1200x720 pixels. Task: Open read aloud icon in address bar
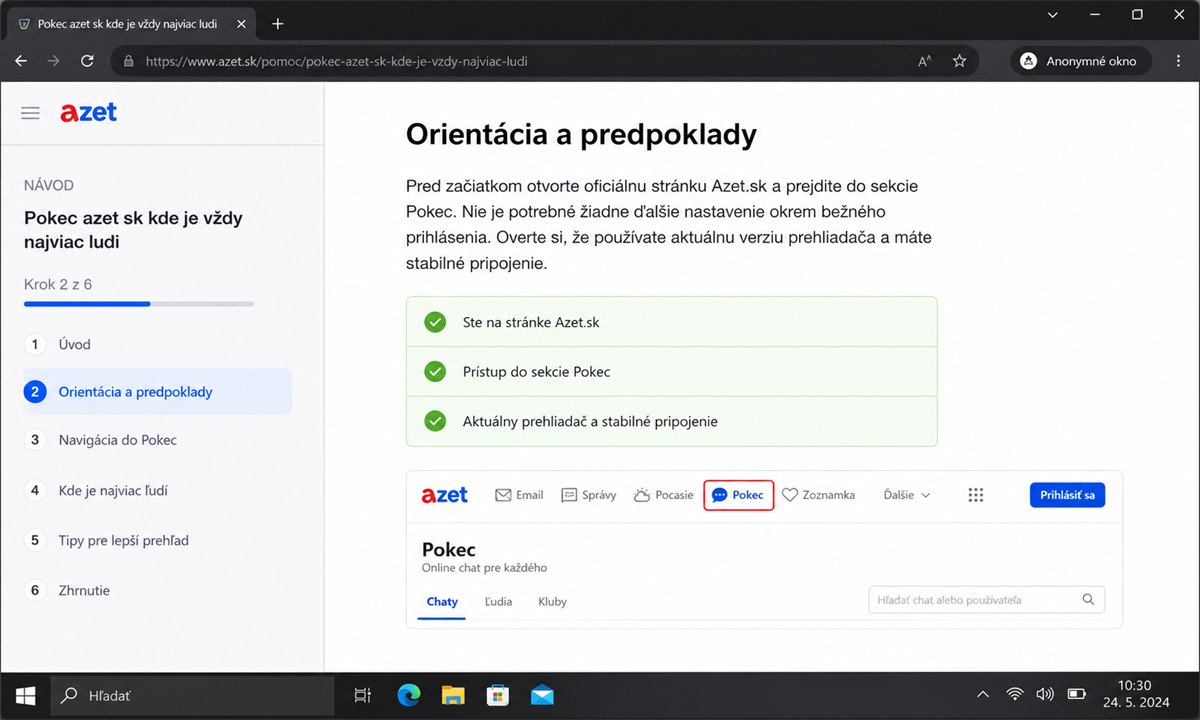tap(925, 61)
